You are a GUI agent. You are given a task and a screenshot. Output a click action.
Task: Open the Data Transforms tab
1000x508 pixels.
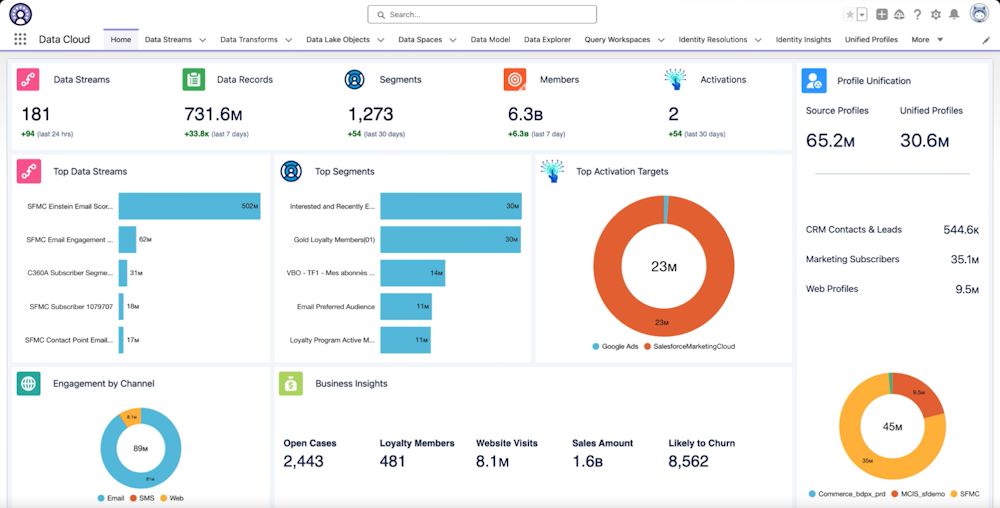tap(249, 40)
